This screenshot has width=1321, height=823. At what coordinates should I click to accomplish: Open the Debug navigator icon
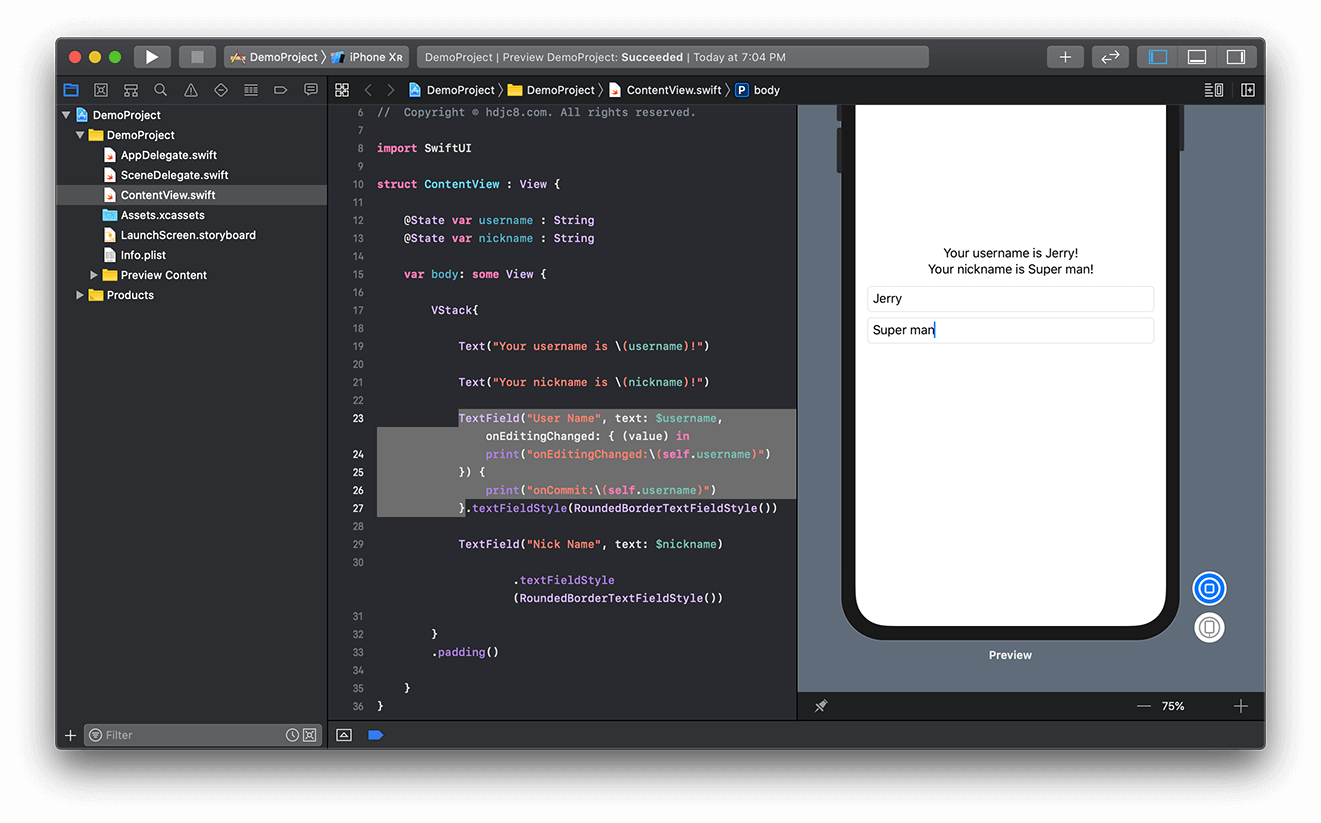click(251, 90)
